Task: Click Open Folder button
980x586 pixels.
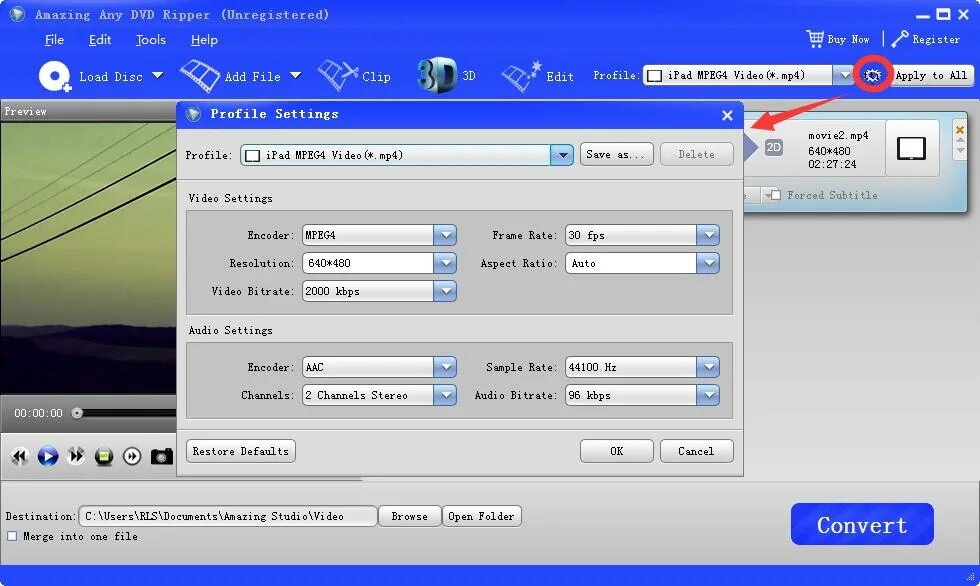Action: (481, 516)
